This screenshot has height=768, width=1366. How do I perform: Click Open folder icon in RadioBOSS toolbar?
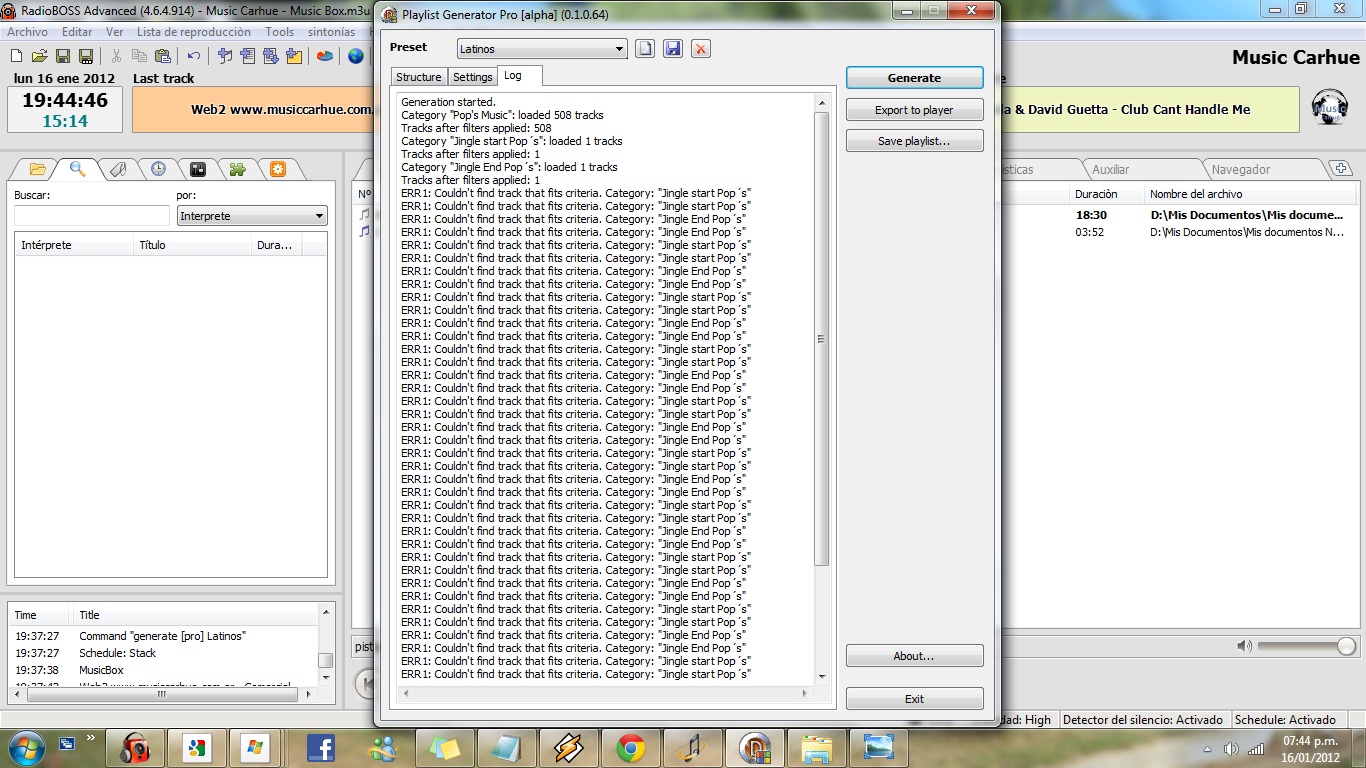[x=40, y=56]
